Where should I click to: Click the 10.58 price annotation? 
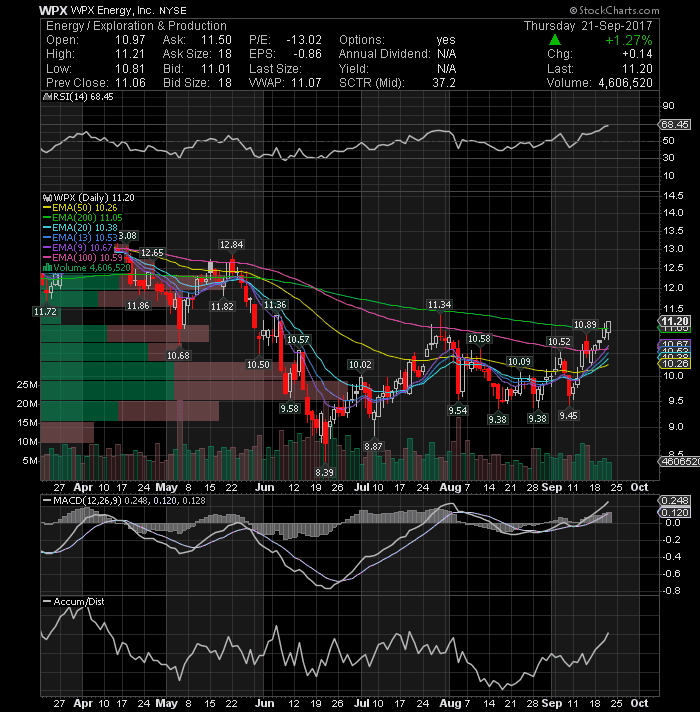(479, 339)
